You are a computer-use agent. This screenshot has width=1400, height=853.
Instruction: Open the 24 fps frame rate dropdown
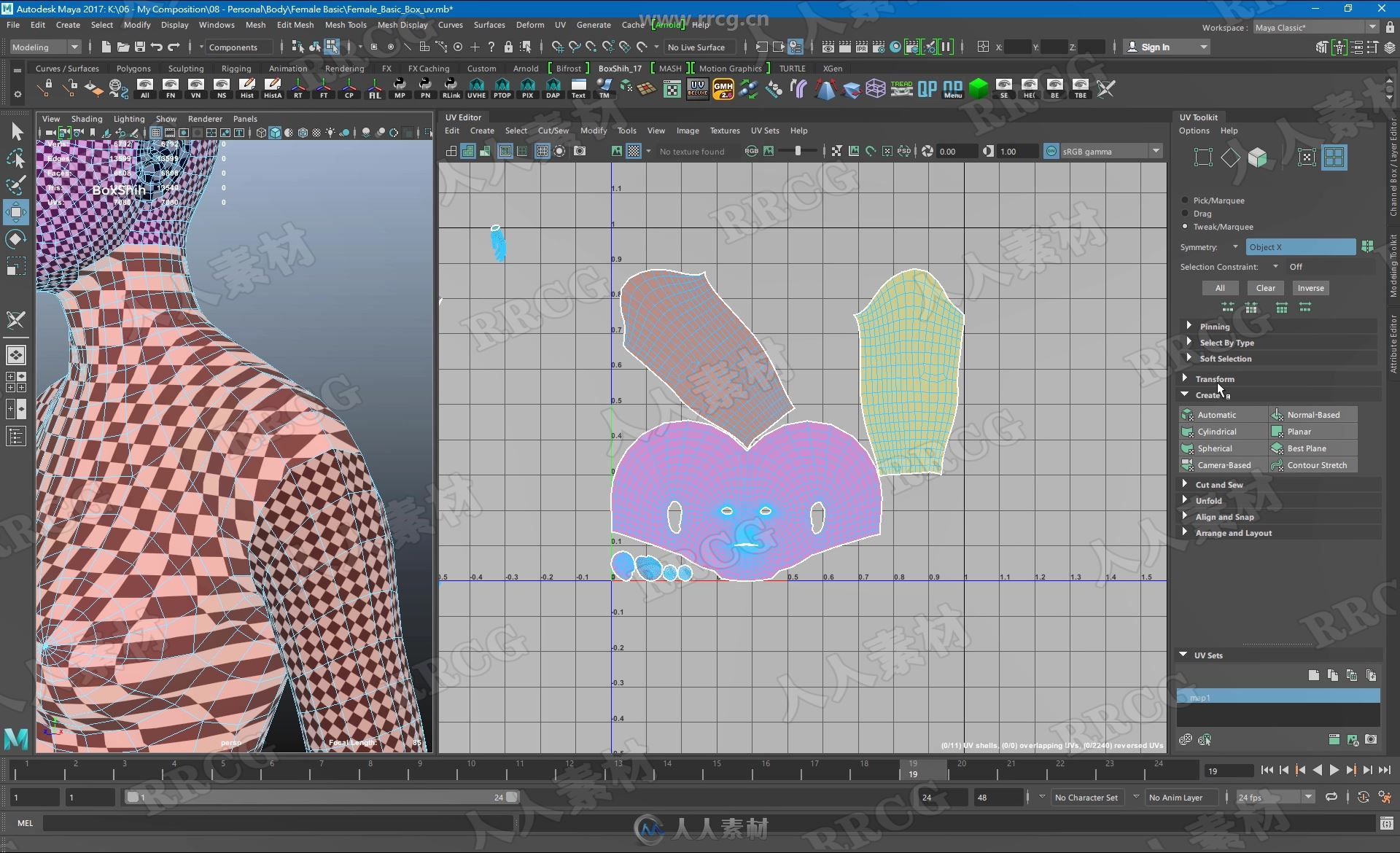[x=1275, y=797]
